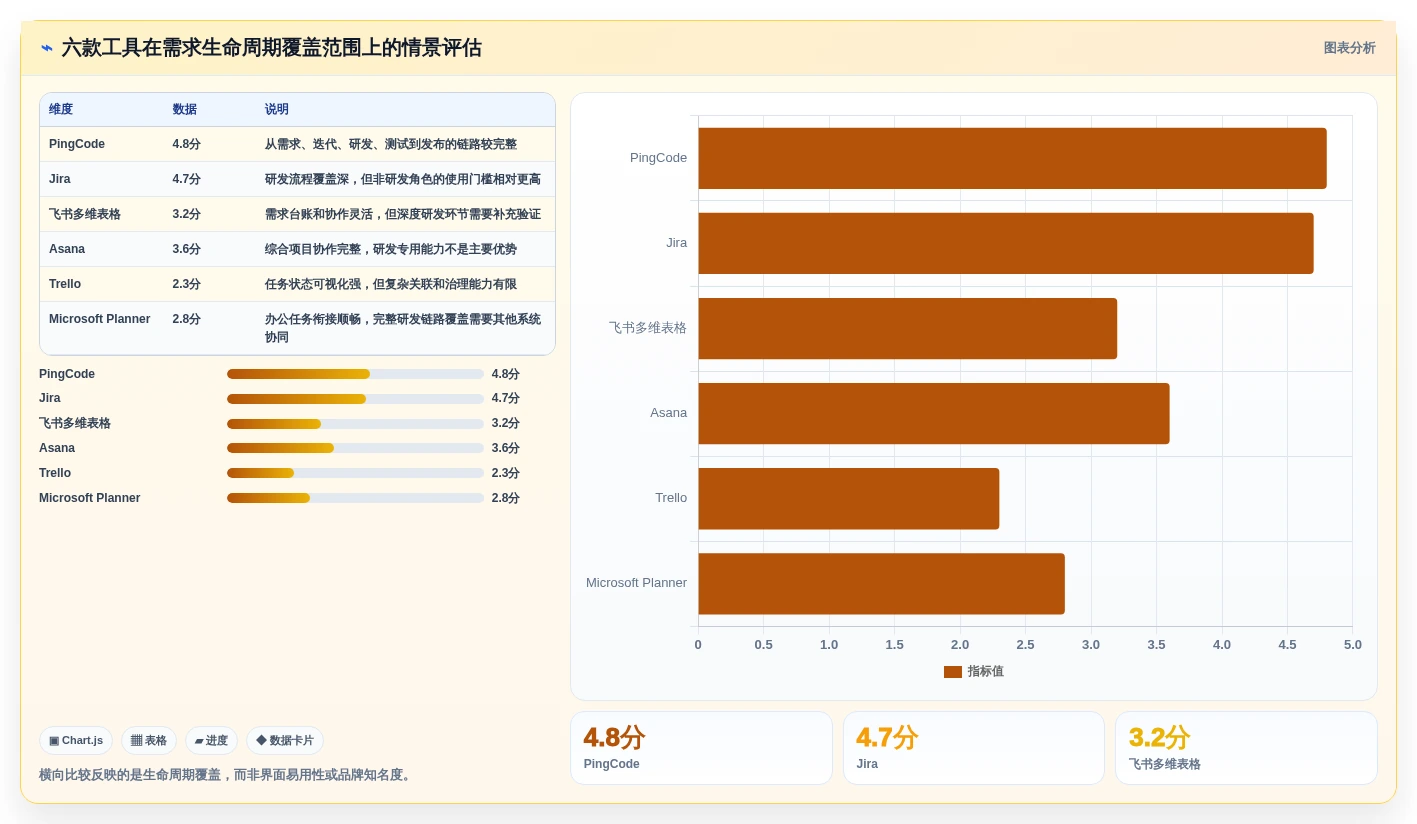Click the Trello progress bar
The height and width of the screenshot is (824, 1417).
(x=355, y=473)
